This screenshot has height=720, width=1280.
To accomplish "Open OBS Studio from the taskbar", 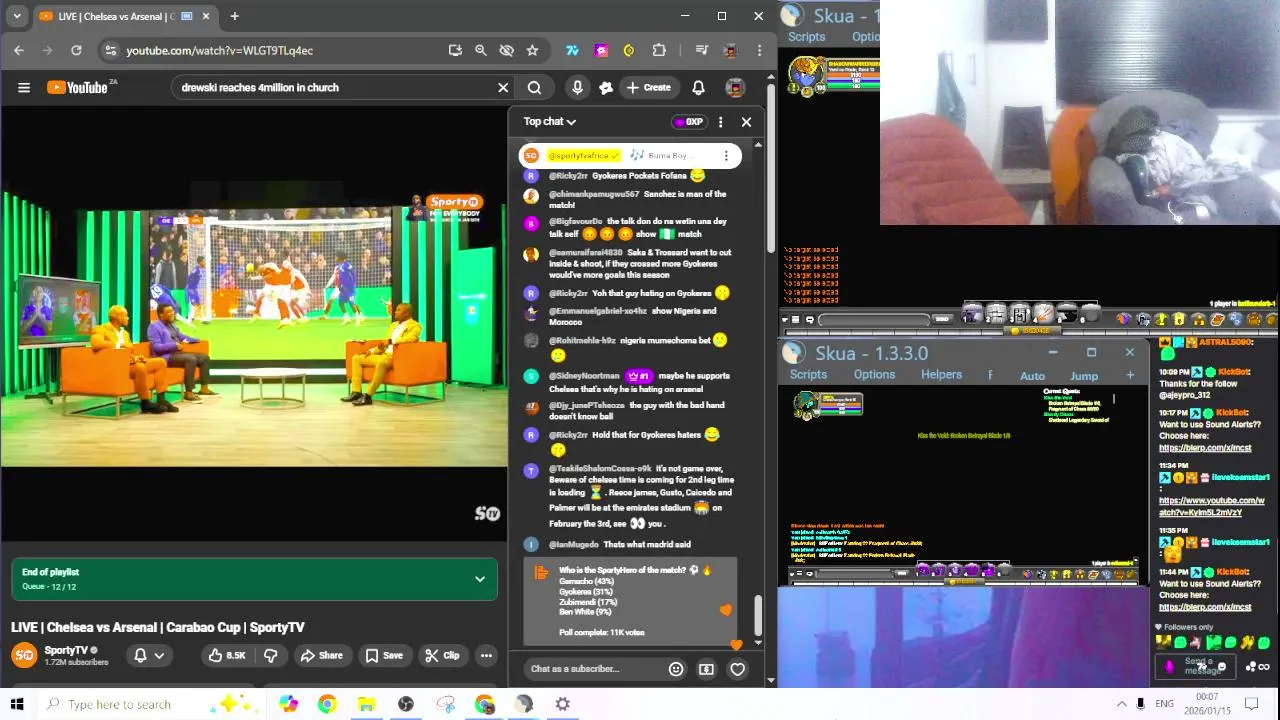I will (406, 704).
